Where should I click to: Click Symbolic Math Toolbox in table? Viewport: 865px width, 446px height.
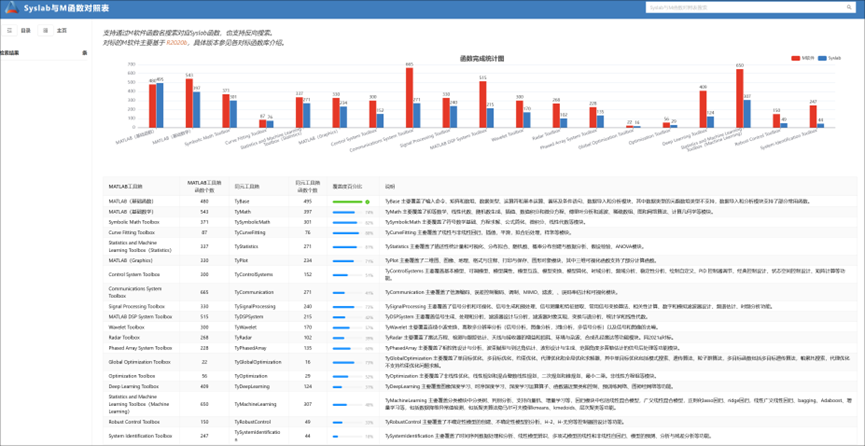pos(134,222)
